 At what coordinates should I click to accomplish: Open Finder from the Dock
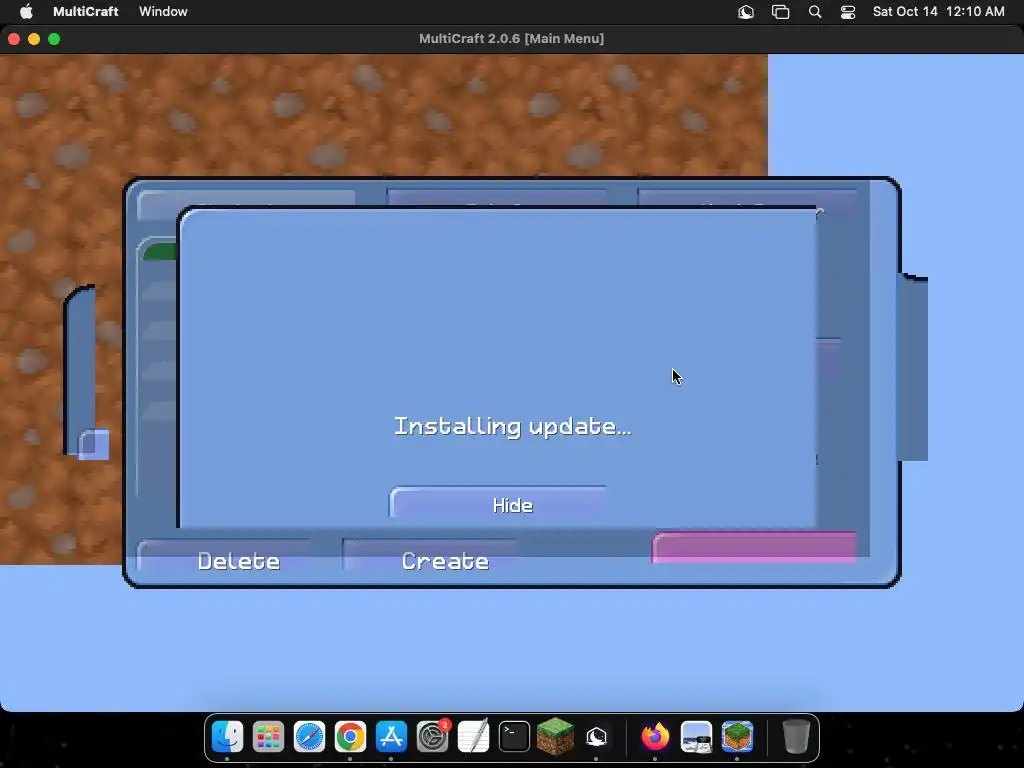pos(227,737)
